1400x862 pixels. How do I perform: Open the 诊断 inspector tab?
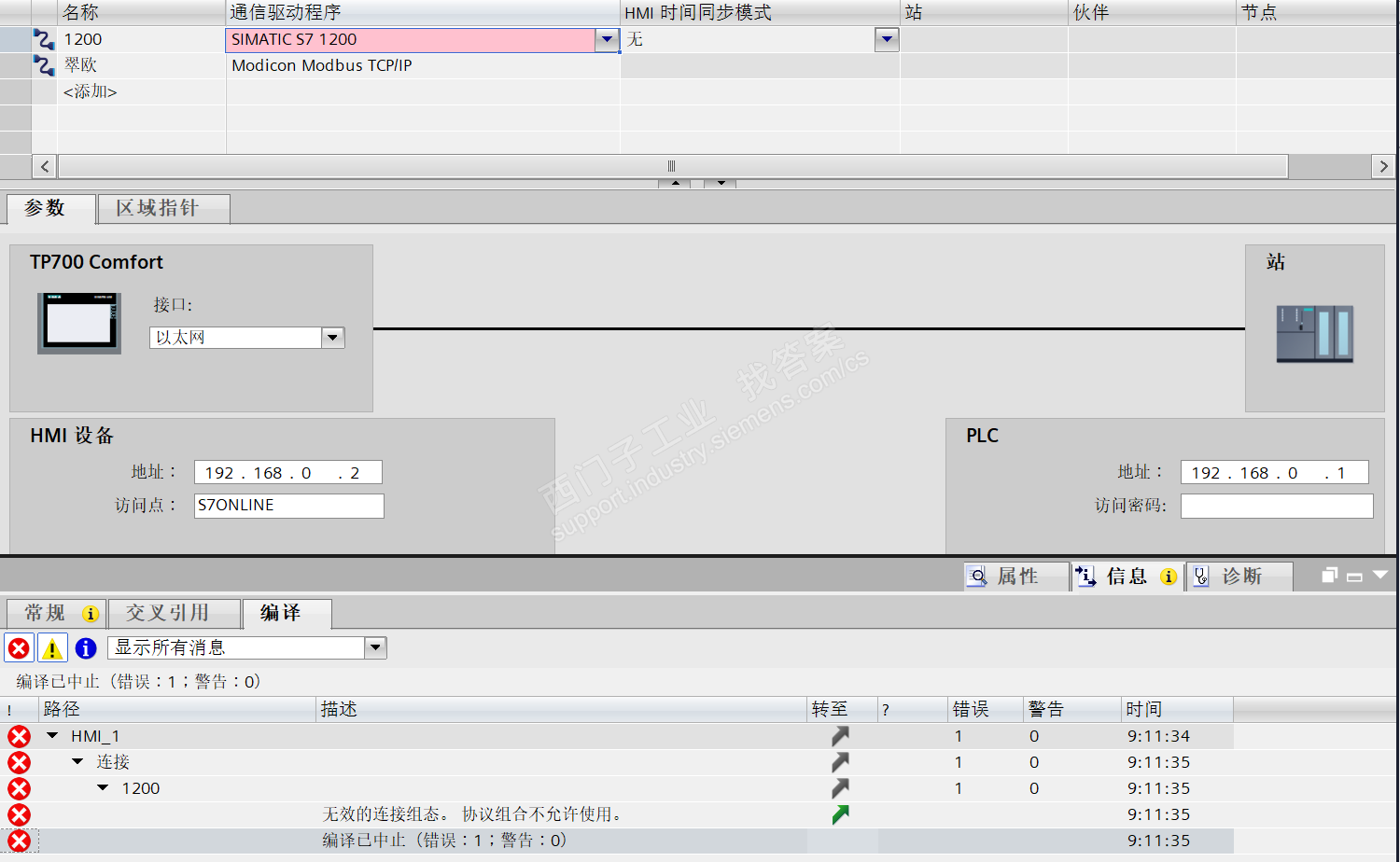pos(1240,577)
